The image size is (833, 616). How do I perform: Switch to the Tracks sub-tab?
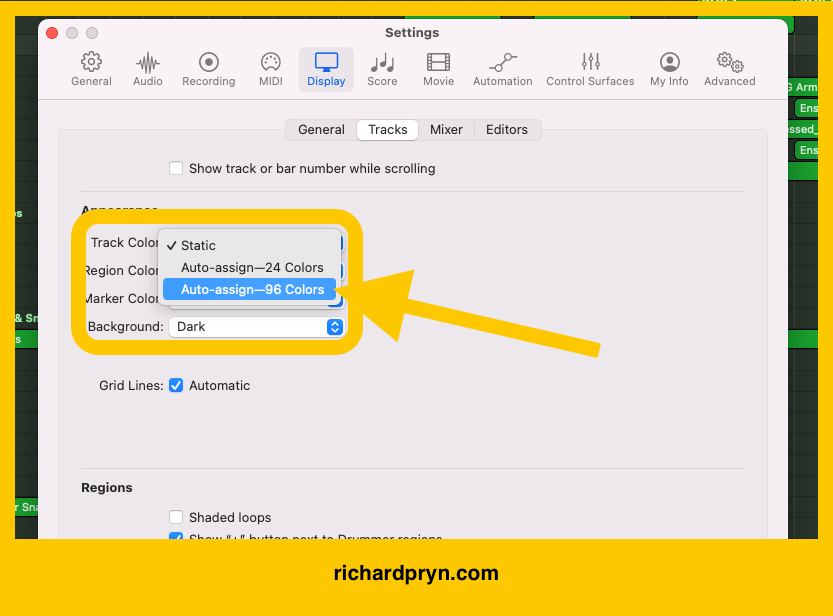[x=388, y=130]
